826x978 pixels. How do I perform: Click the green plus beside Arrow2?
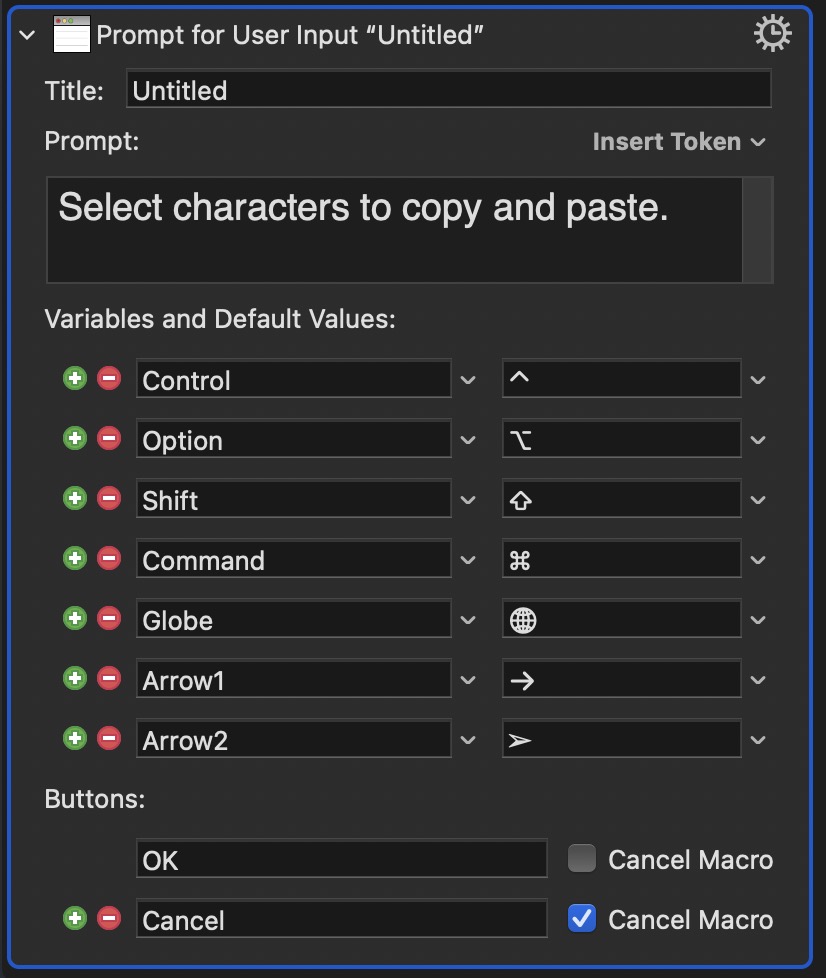click(75, 739)
